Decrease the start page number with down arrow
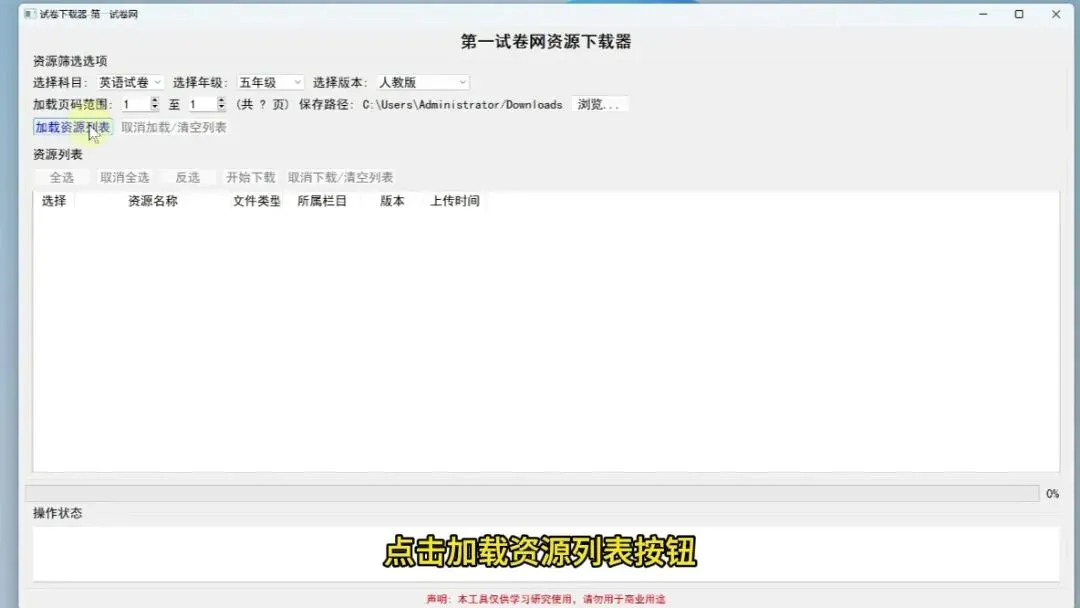 click(154, 108)
